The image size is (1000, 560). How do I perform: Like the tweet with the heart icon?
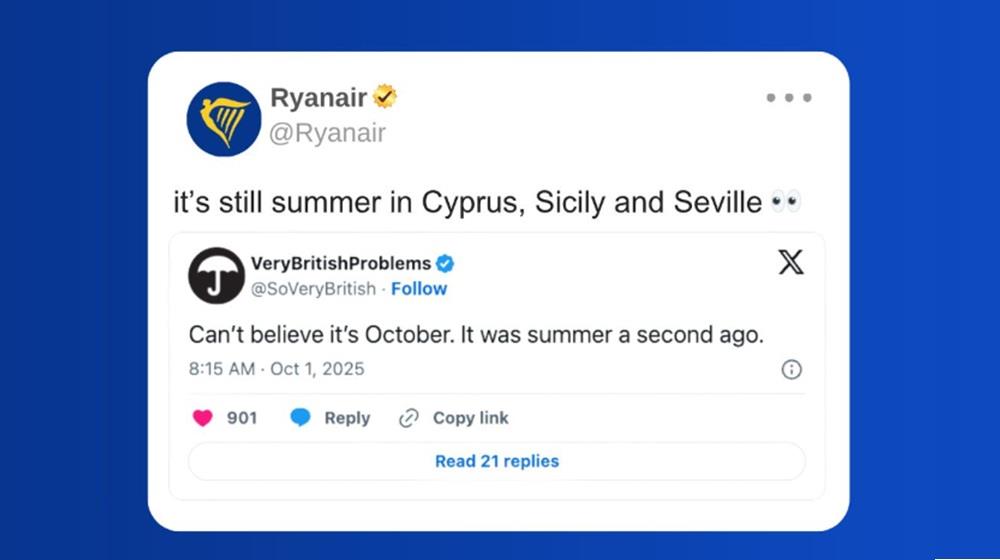[x=203, y=418]
